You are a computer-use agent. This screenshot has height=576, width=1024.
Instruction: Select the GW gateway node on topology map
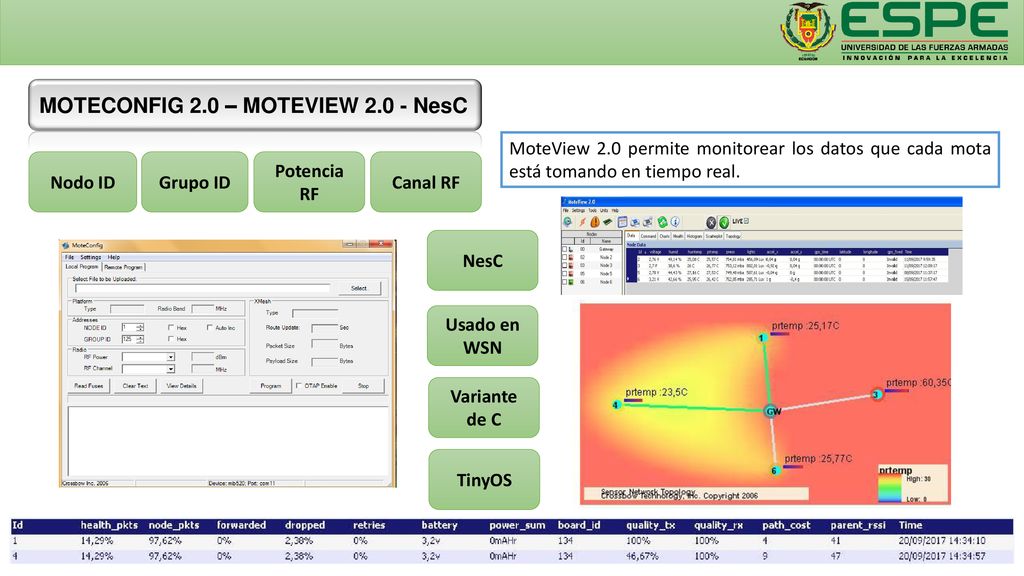coord(772,411)
